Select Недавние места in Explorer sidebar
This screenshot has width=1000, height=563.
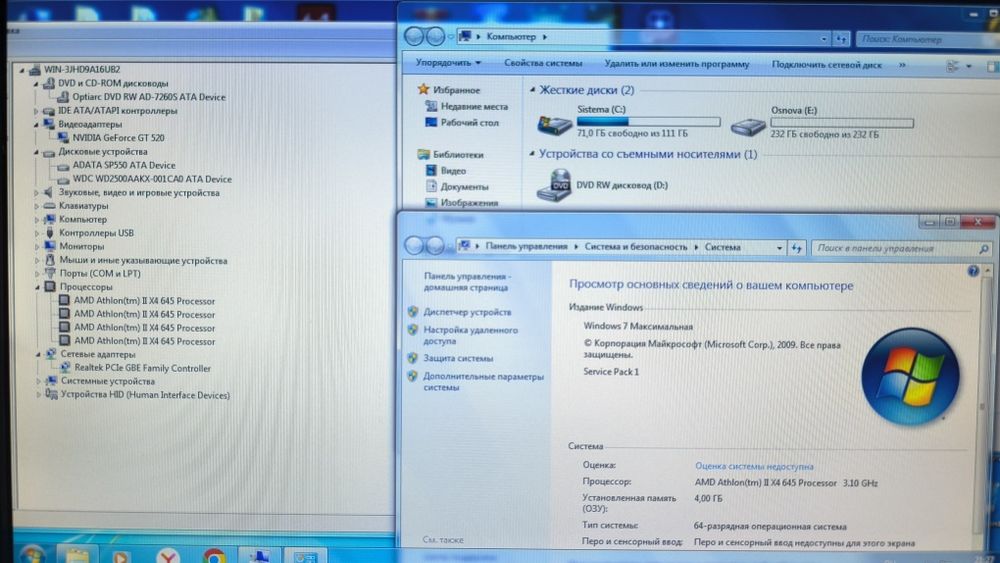474,106
